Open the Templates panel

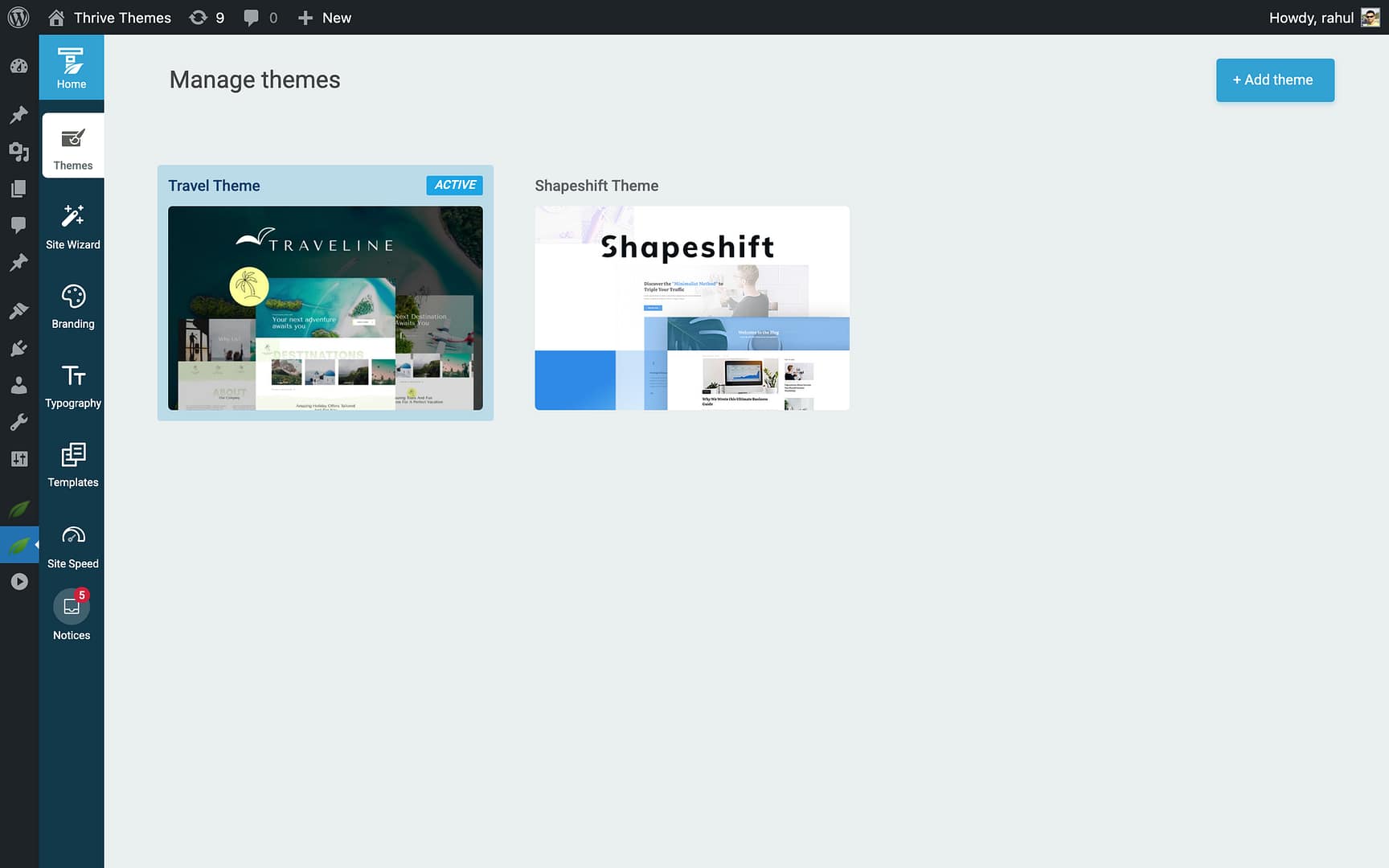(x=72, y=464)
